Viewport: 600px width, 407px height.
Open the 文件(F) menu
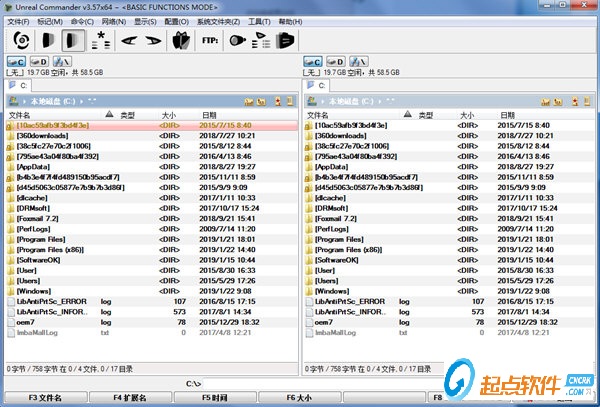point(18,22)
